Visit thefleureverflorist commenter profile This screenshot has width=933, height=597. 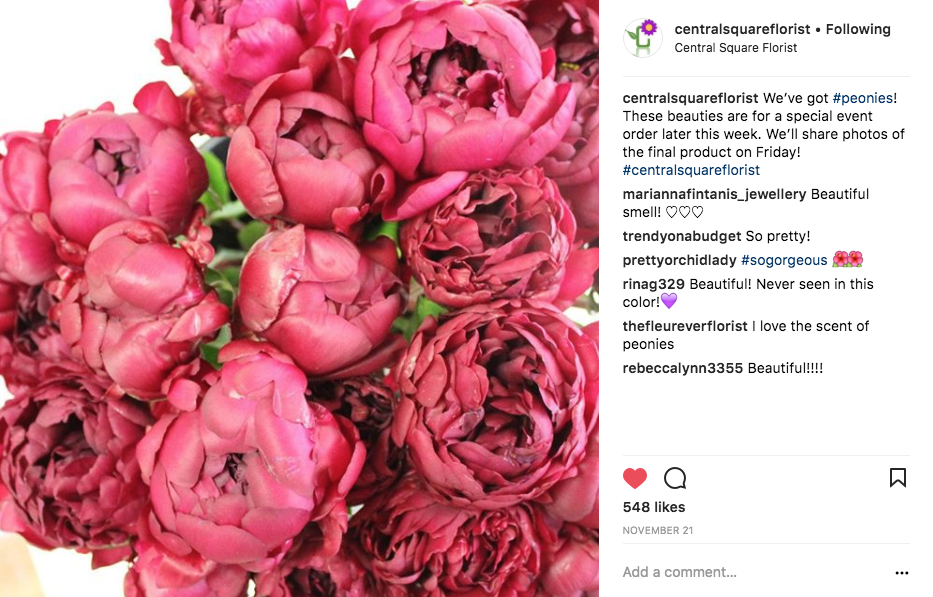(x=685, y=326)
